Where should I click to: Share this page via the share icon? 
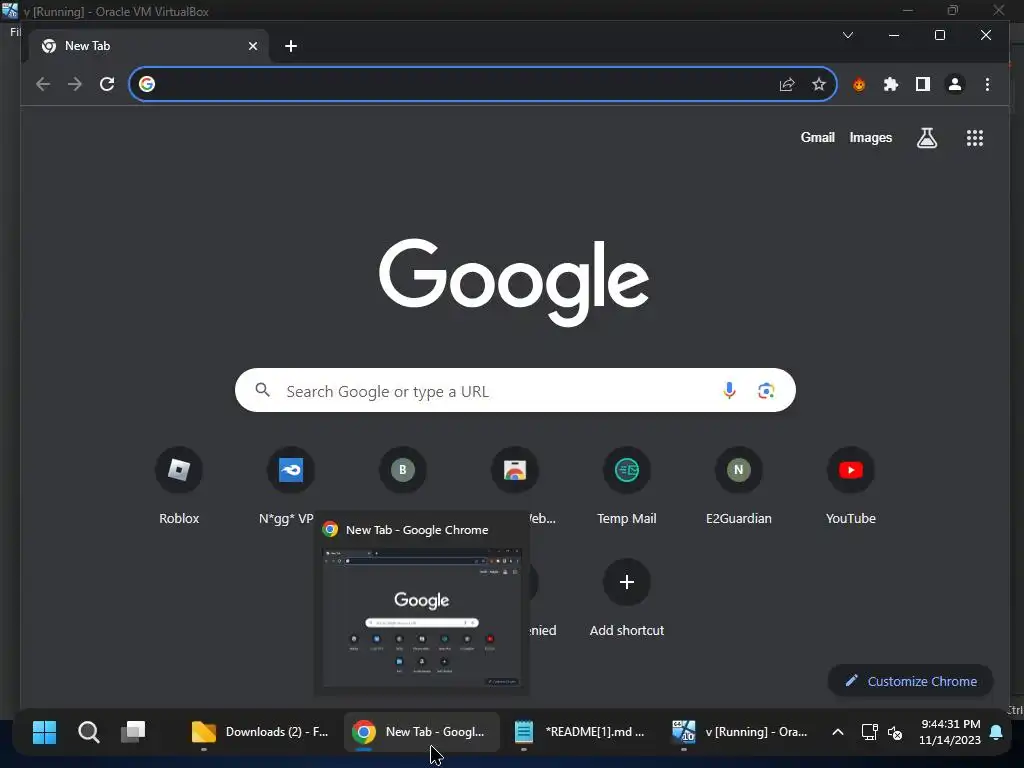(x=787, y=84)
